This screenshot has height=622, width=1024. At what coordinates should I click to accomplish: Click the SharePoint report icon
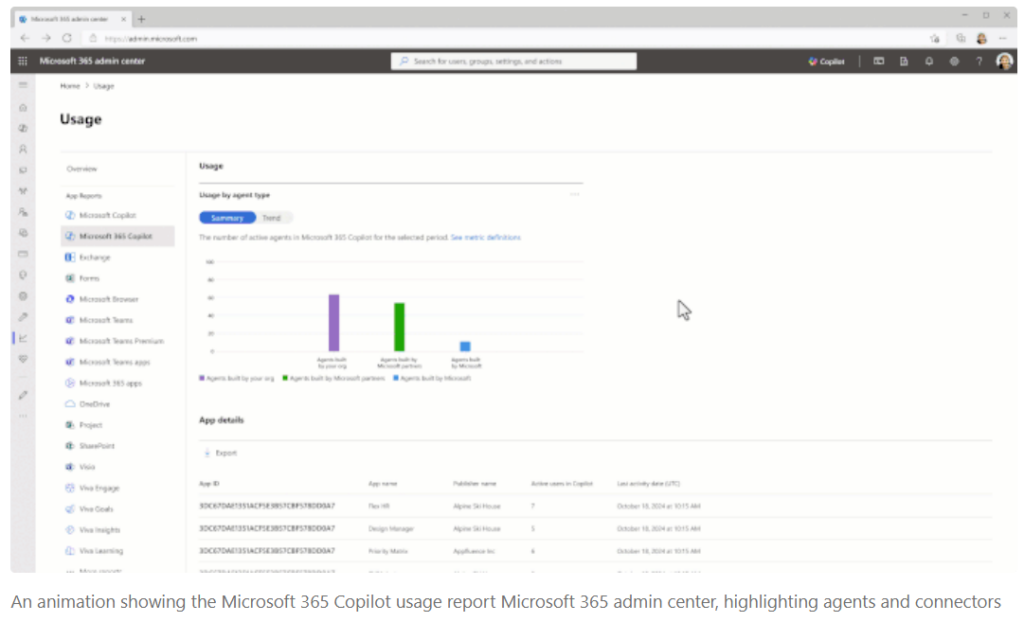click(70, 446)
